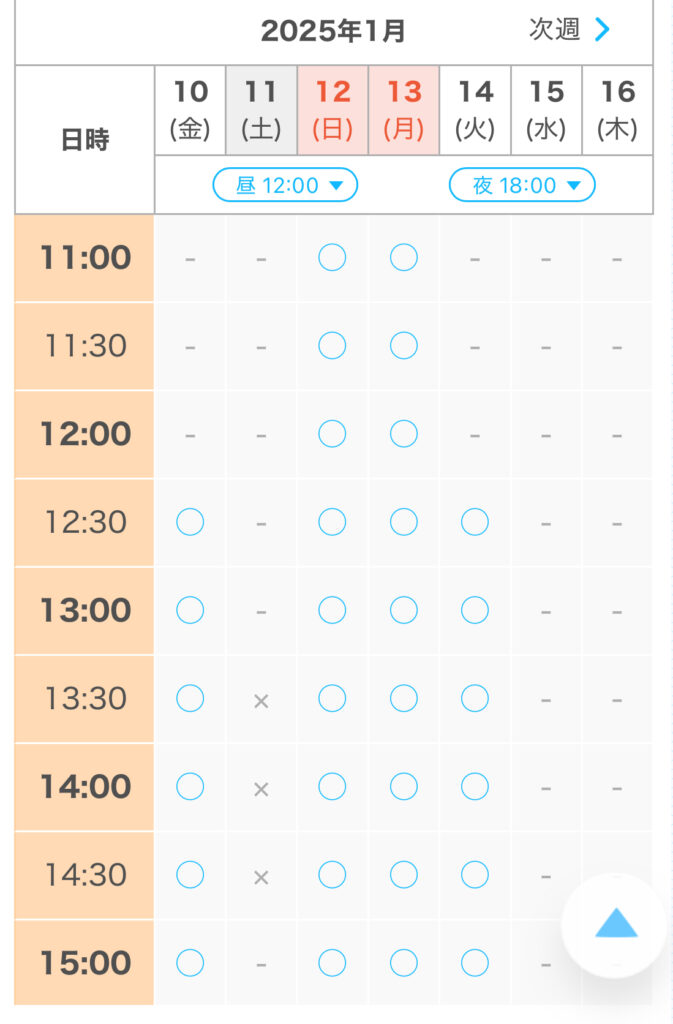673x1024 pixels.
Task: Choose Tuesday 14 circle at 13:00
Action: 475,610
